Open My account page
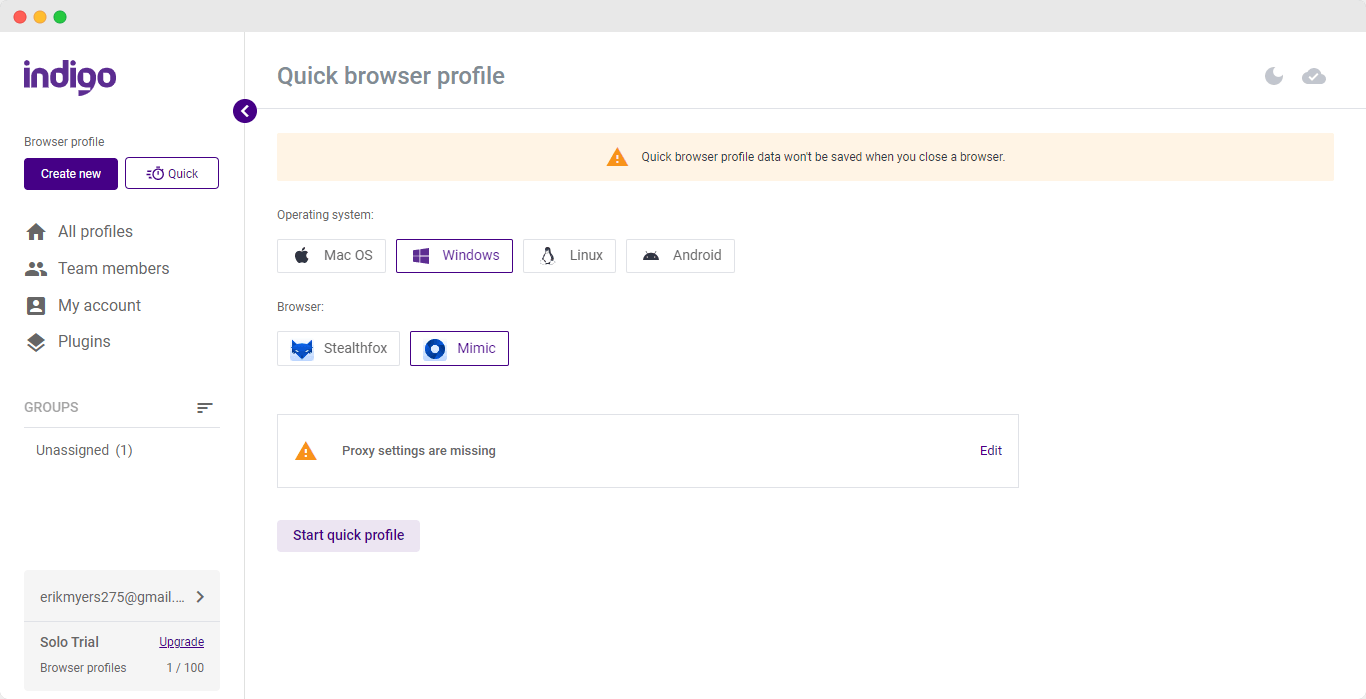Viewport: 1366px width, 699px height. [83, 305]
